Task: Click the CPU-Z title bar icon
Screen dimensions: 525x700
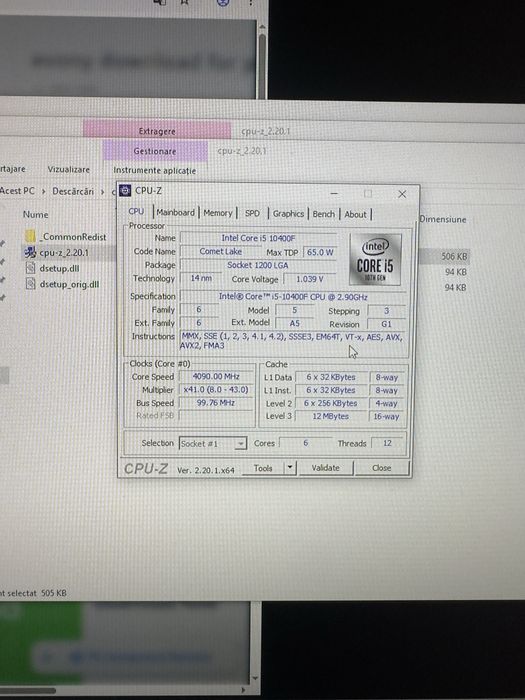Action: pos(125,191)
